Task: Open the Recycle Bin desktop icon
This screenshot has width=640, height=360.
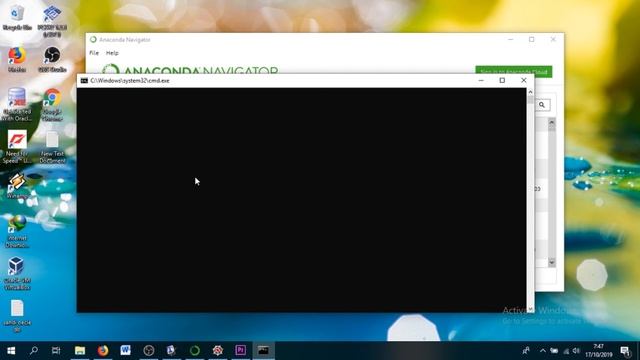Action: pos(17,18)
